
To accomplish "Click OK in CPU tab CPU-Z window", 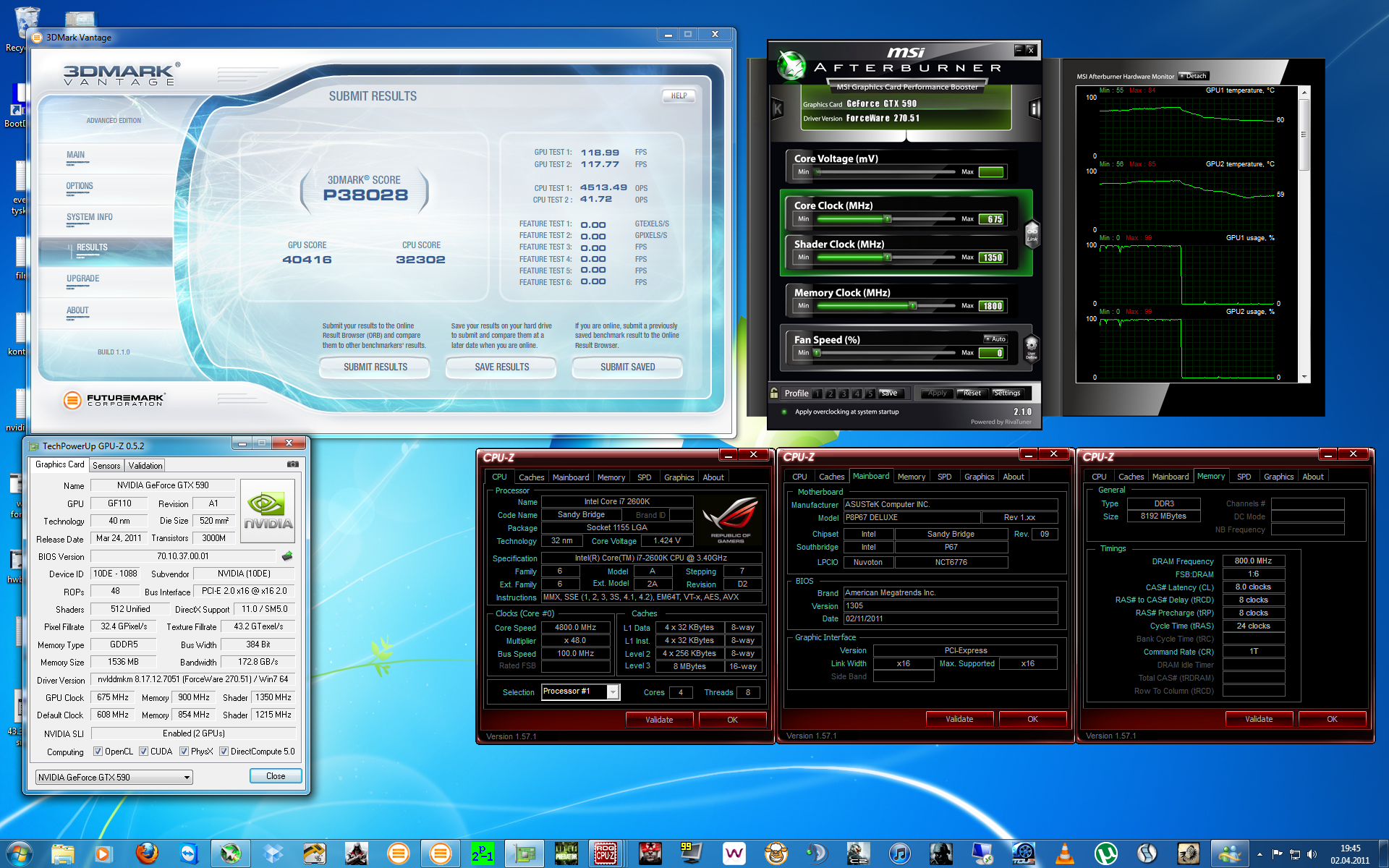I will click(732, 720).
